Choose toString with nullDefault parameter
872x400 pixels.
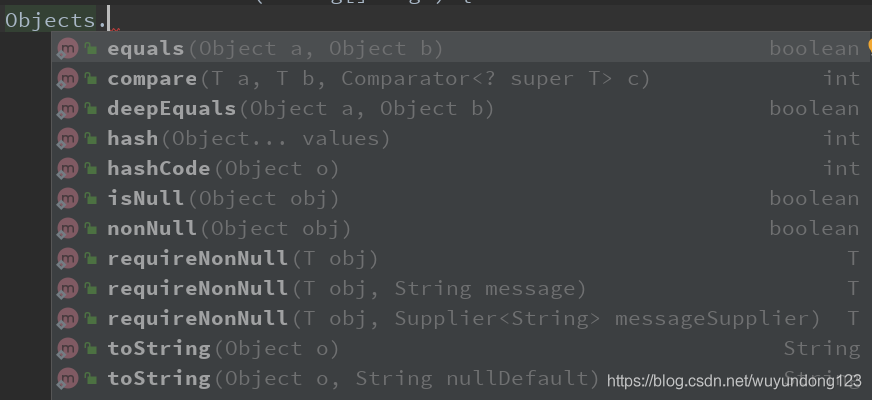point(462,379)
